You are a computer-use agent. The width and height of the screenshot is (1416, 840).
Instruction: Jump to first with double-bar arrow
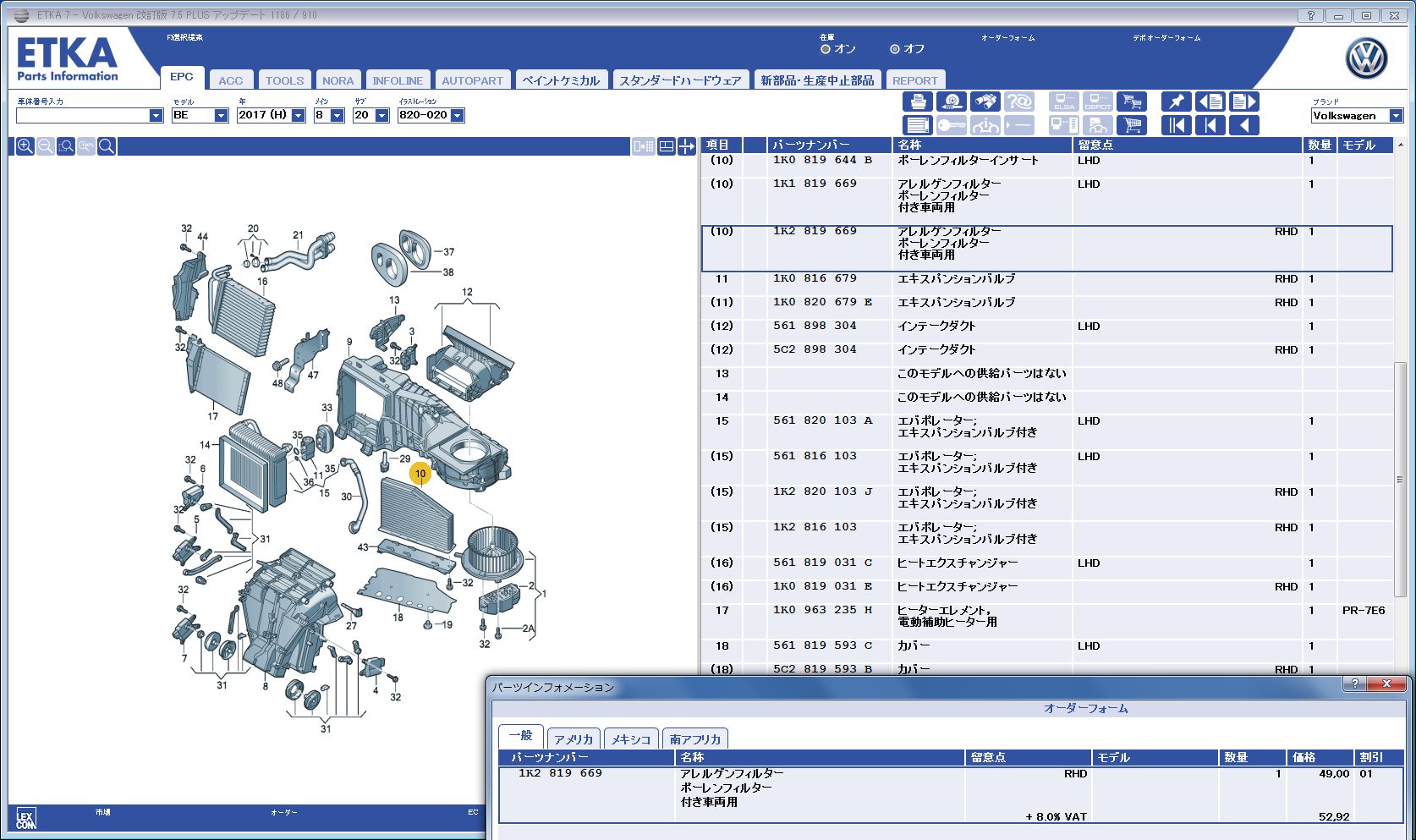(1176, 126)
